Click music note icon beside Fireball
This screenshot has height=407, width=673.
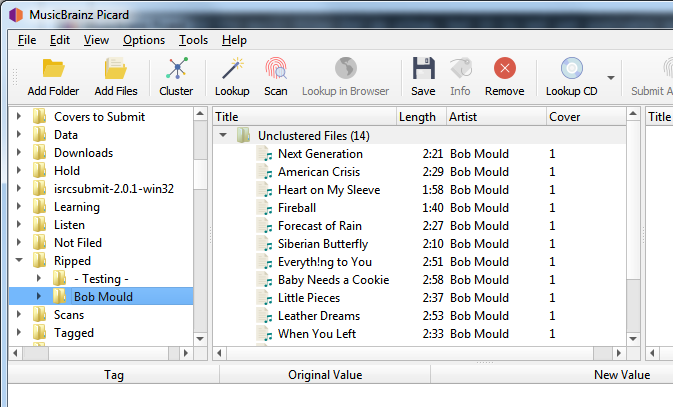click(x=264, y=208)
